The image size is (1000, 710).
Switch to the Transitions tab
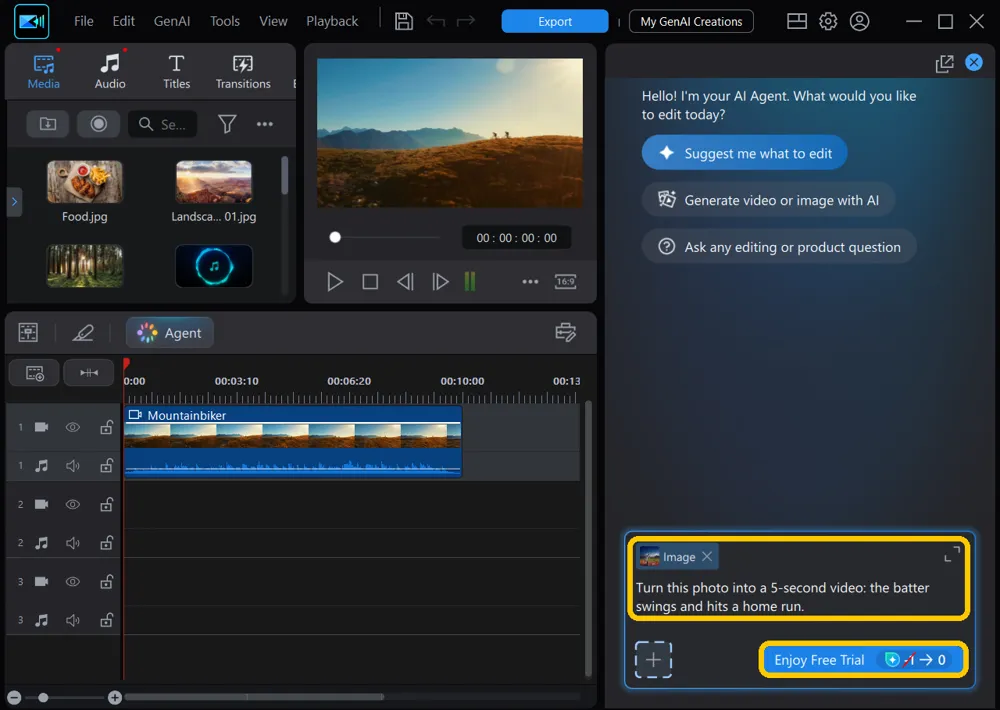point(243,71)
